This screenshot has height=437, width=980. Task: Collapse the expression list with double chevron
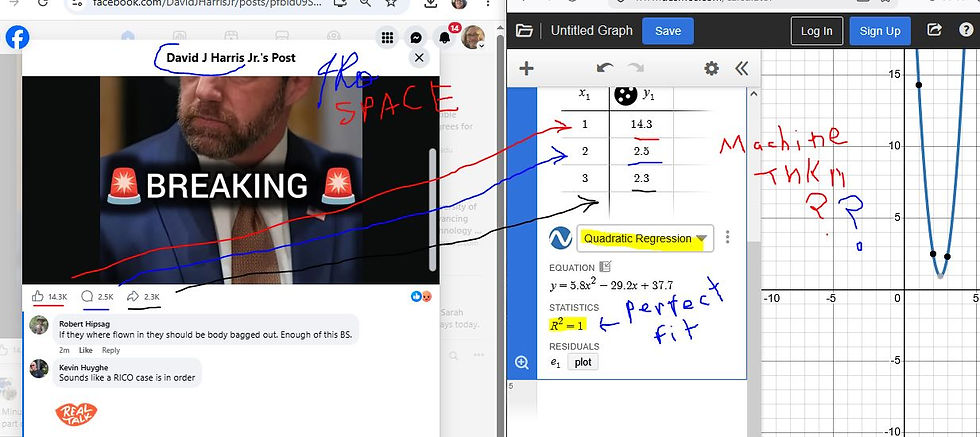coord(741,68)
